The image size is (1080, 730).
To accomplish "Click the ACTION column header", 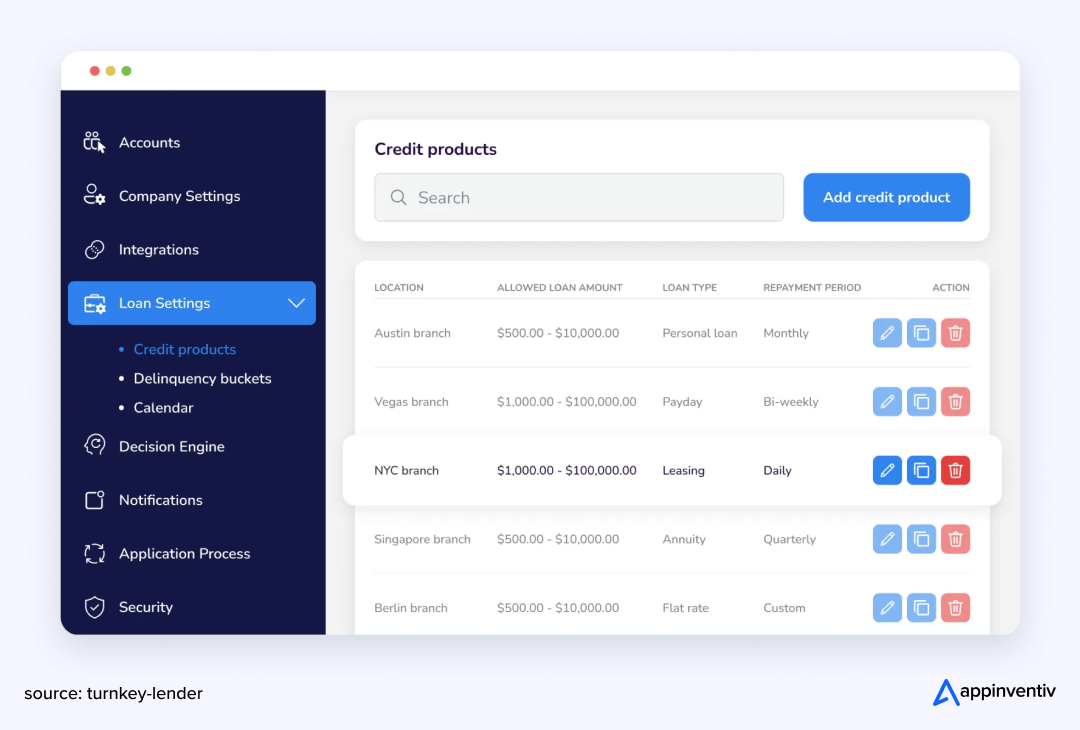I will [x=951, y=288].
